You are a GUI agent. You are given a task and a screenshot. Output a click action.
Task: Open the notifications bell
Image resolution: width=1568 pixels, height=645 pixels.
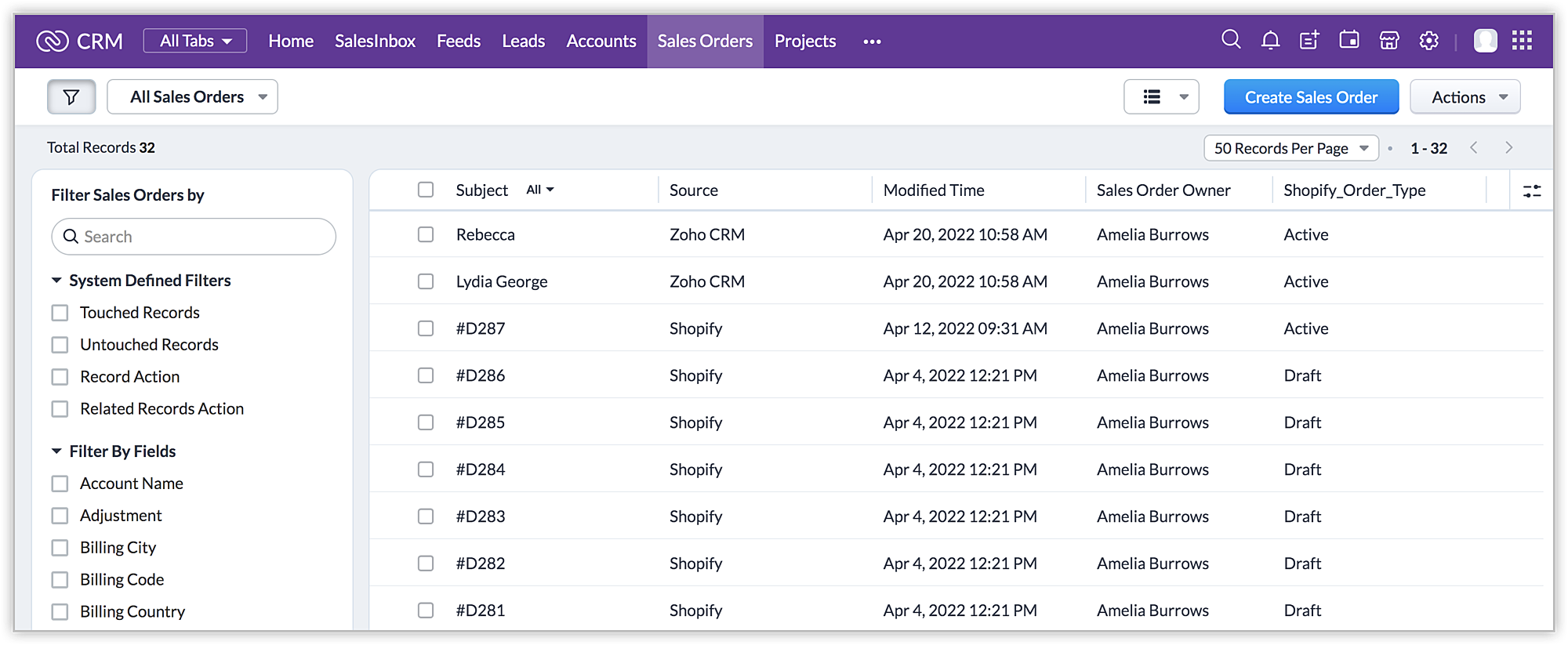[x=1270, y=40]
